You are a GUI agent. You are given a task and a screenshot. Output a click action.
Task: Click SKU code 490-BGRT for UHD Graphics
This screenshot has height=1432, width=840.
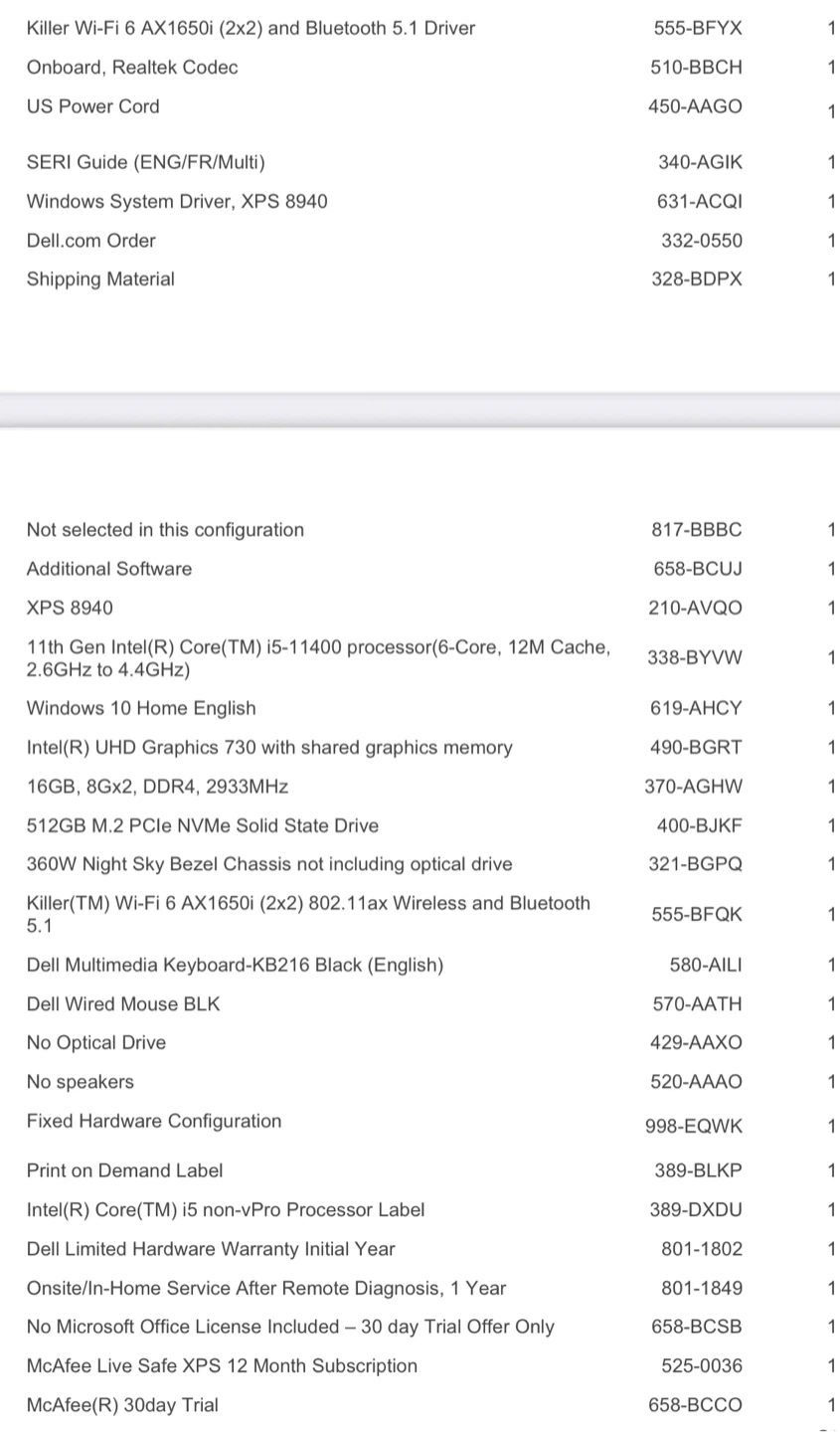point(696,748)
